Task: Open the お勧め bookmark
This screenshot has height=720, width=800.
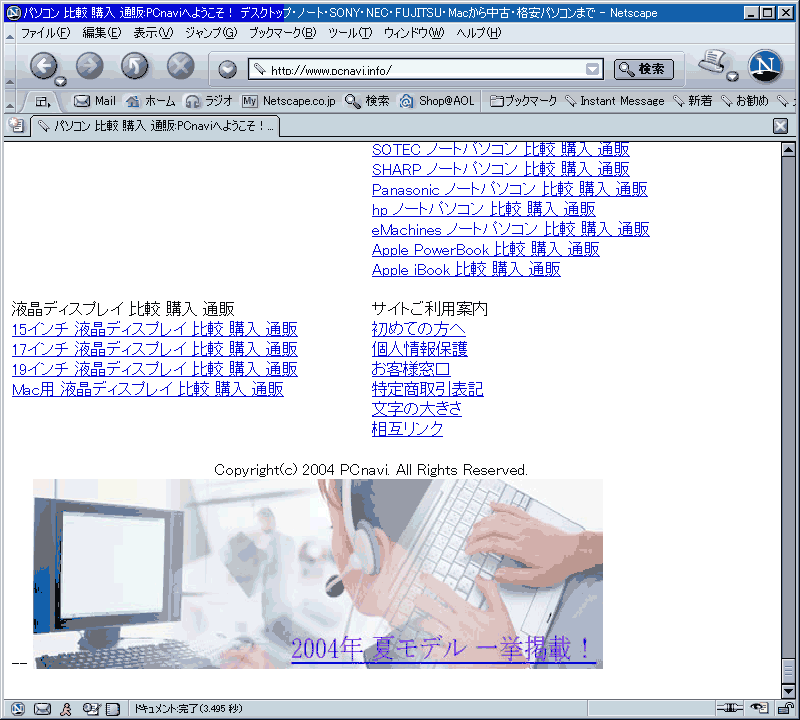Action: pos(744,101)
